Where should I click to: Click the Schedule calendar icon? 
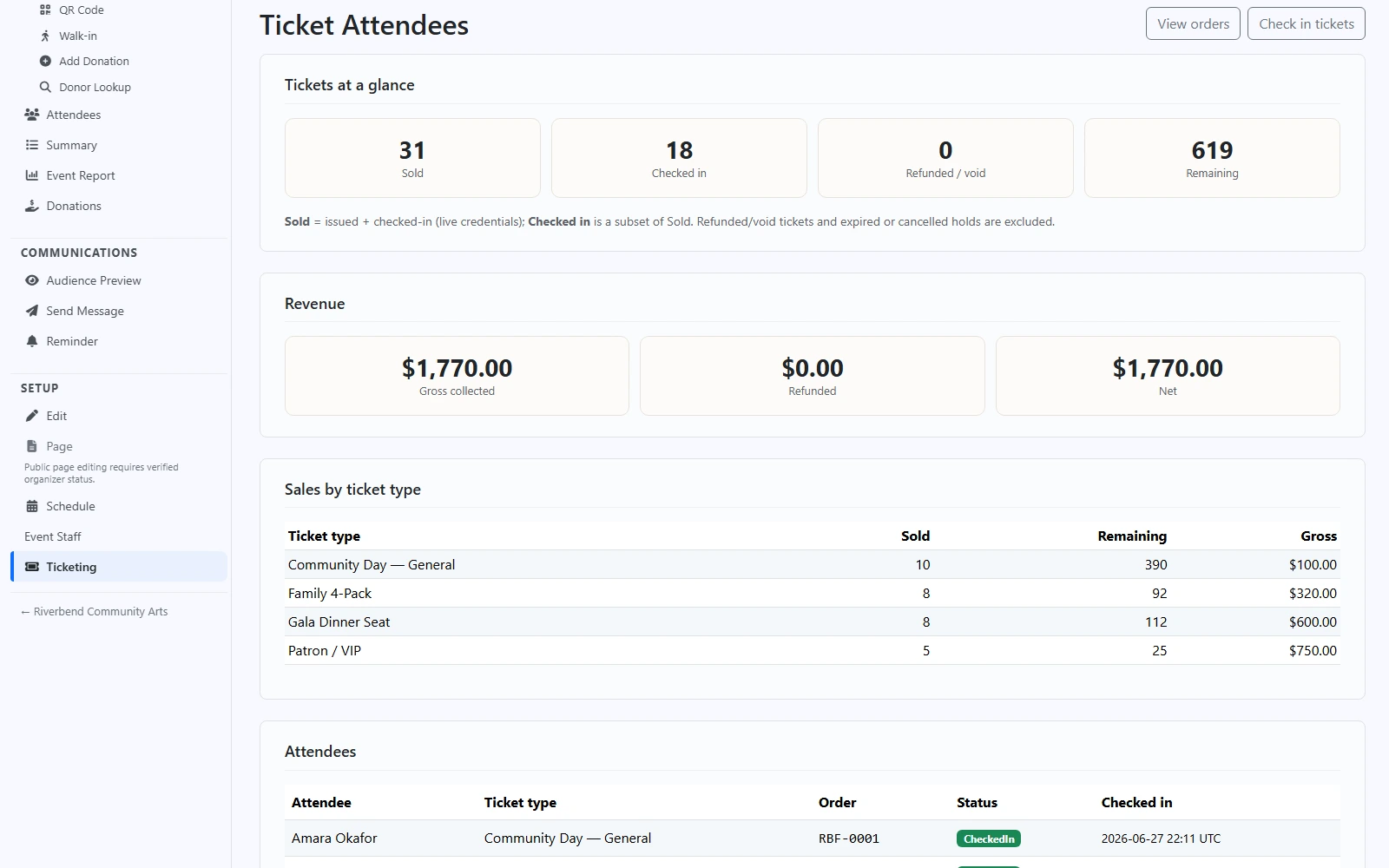(32, 506)
